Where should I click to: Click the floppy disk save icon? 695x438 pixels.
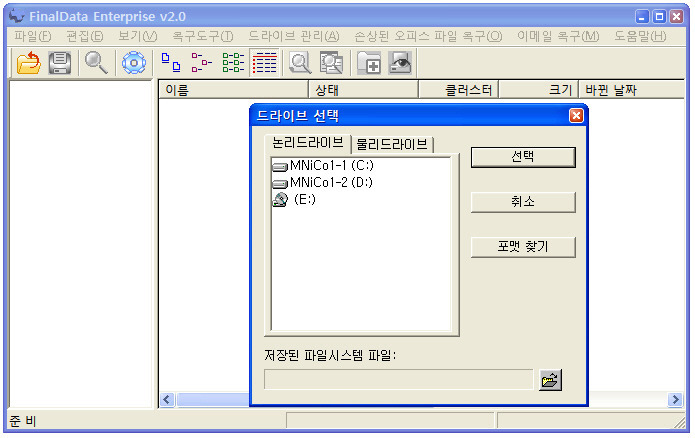pyautogui.click(x=60, y=63)
